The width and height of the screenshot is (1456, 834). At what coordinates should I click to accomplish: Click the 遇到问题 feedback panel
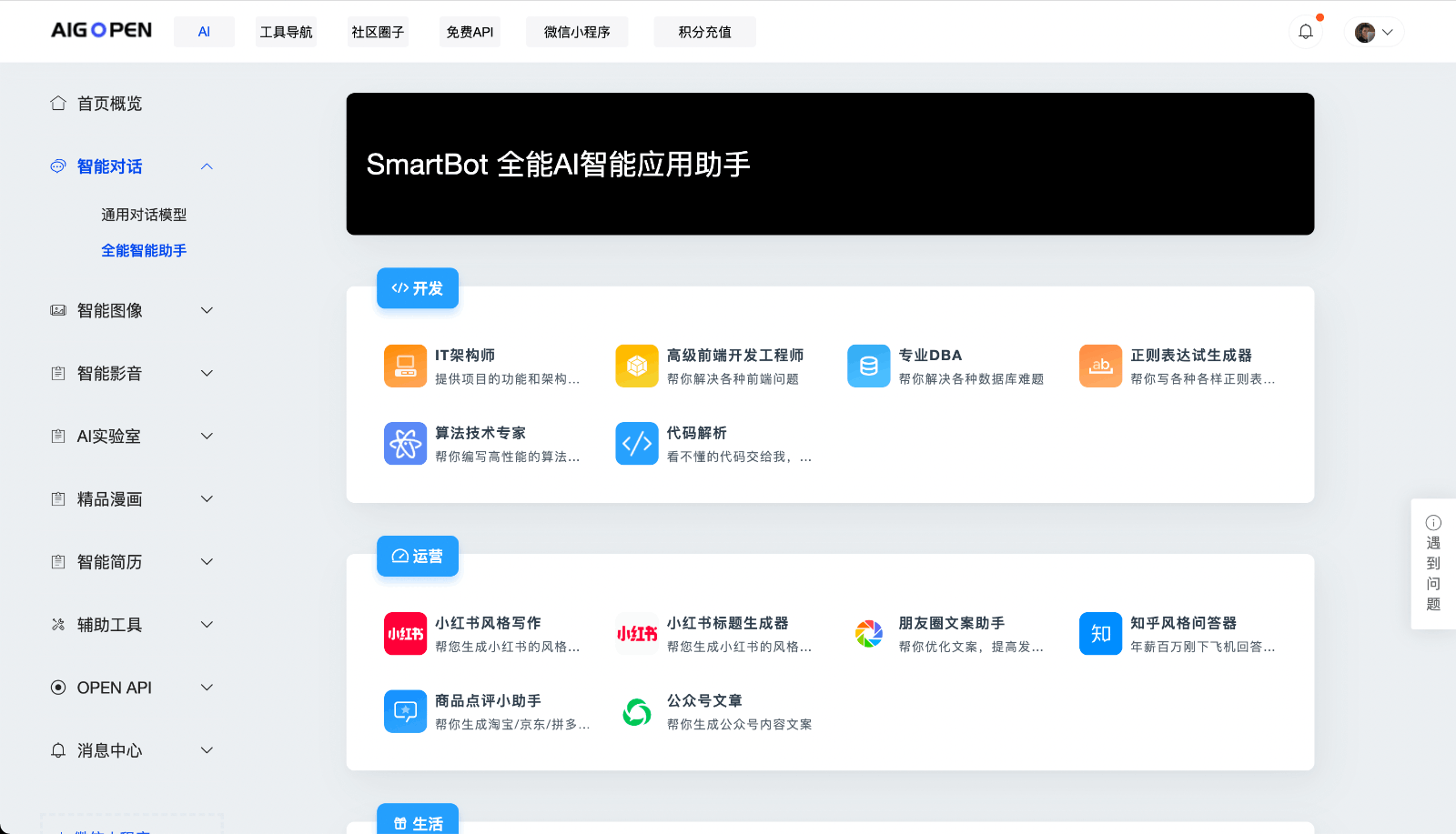(1432, 564)
